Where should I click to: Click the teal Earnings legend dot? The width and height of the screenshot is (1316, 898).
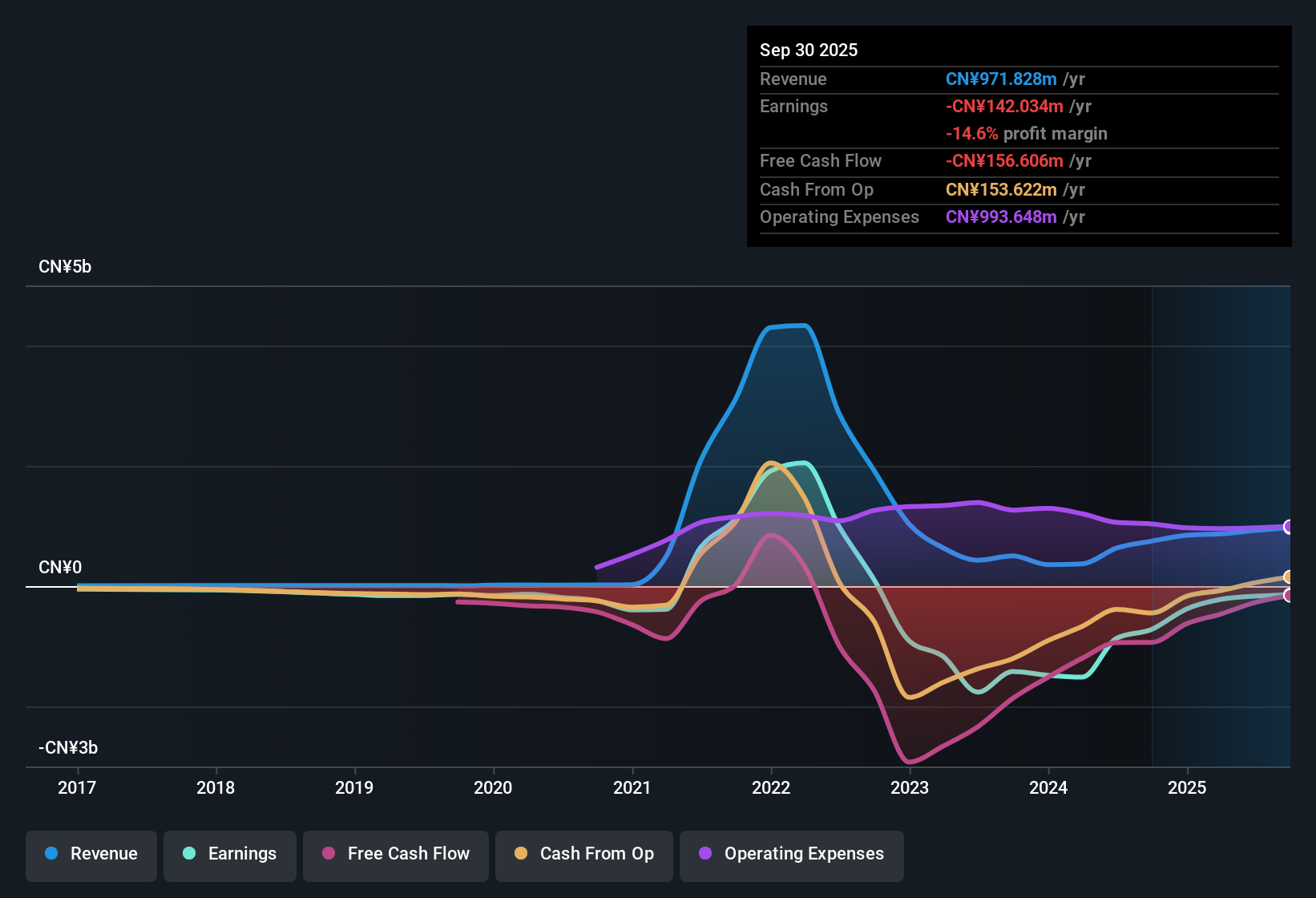(189, 854)
